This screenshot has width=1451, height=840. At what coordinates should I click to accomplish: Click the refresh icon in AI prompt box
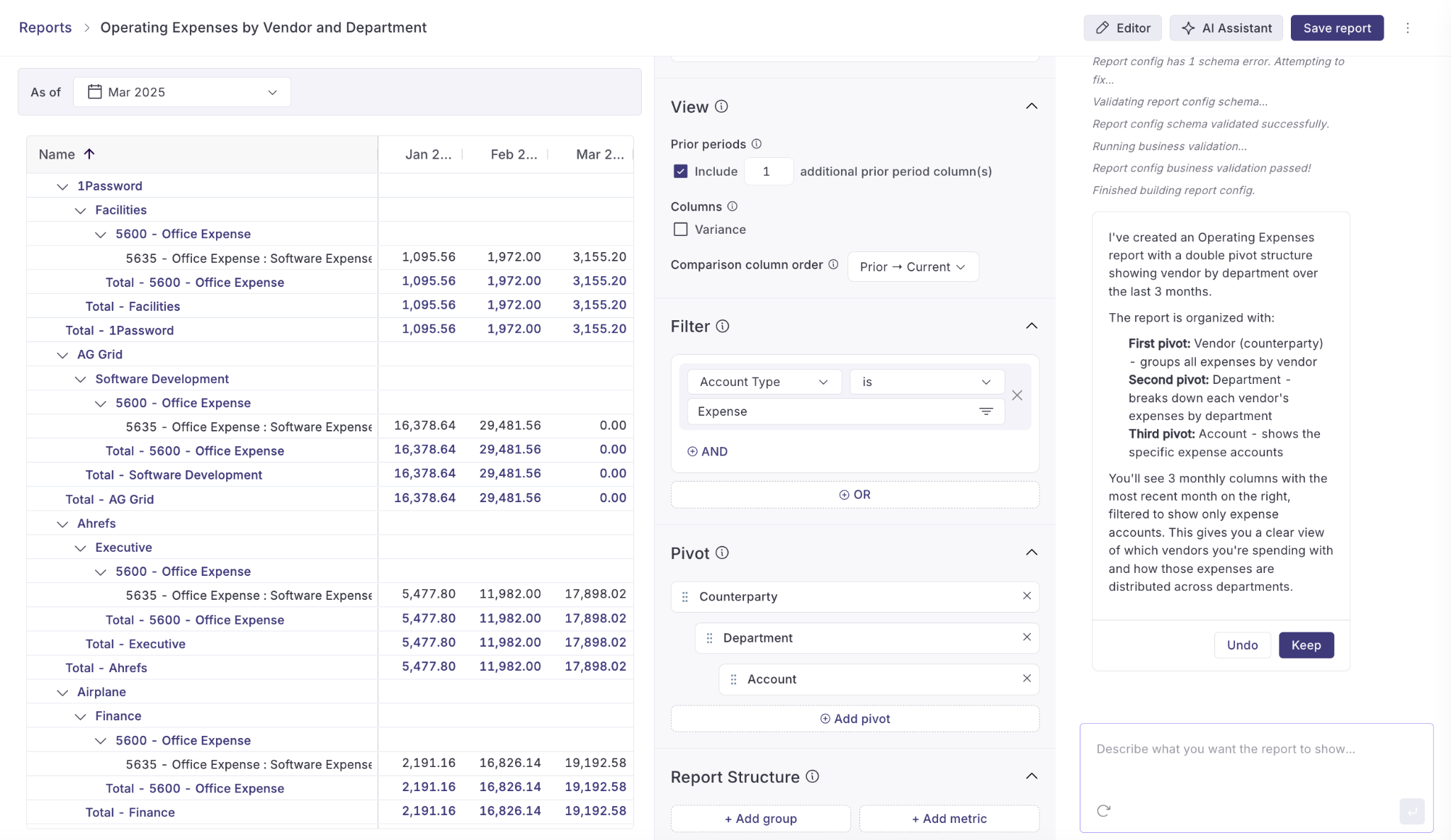click(1103, 810)
